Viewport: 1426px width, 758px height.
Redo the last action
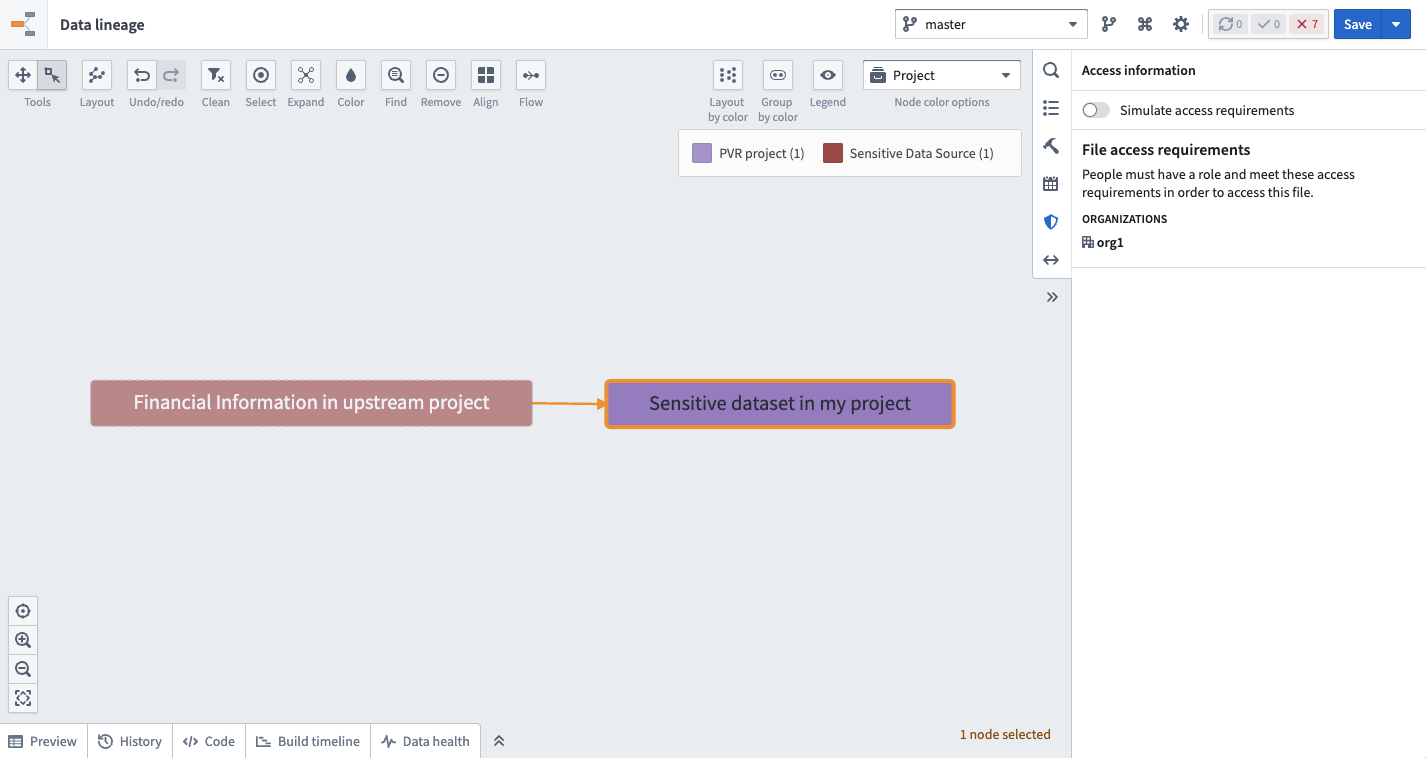171,75
